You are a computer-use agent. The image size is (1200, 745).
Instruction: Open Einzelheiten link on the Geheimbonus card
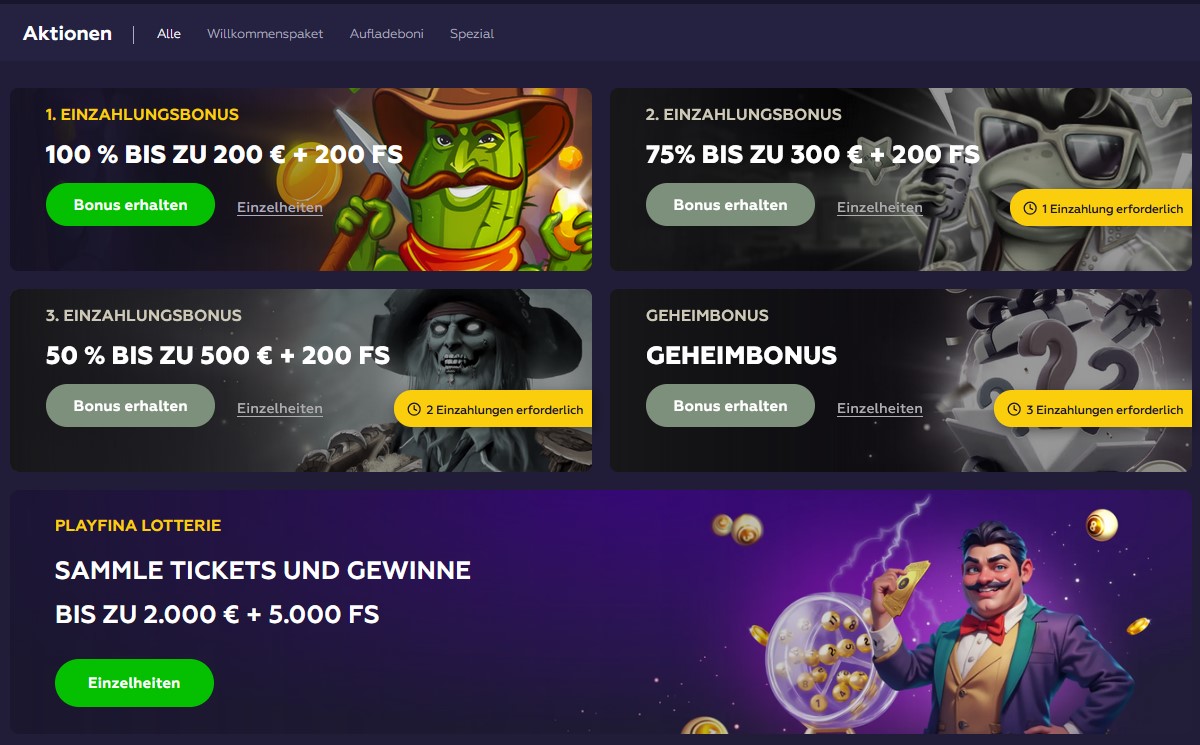[x=880, y=409]
